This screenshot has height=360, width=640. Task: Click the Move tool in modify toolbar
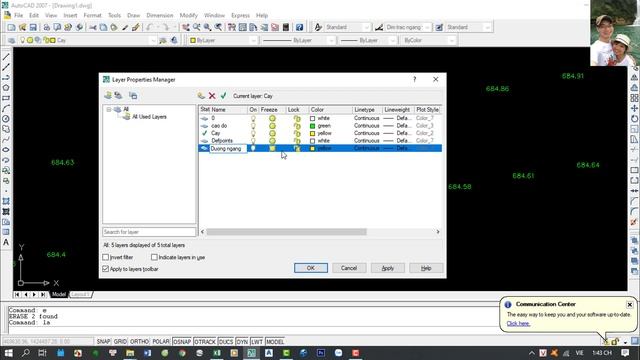point(634,108)
